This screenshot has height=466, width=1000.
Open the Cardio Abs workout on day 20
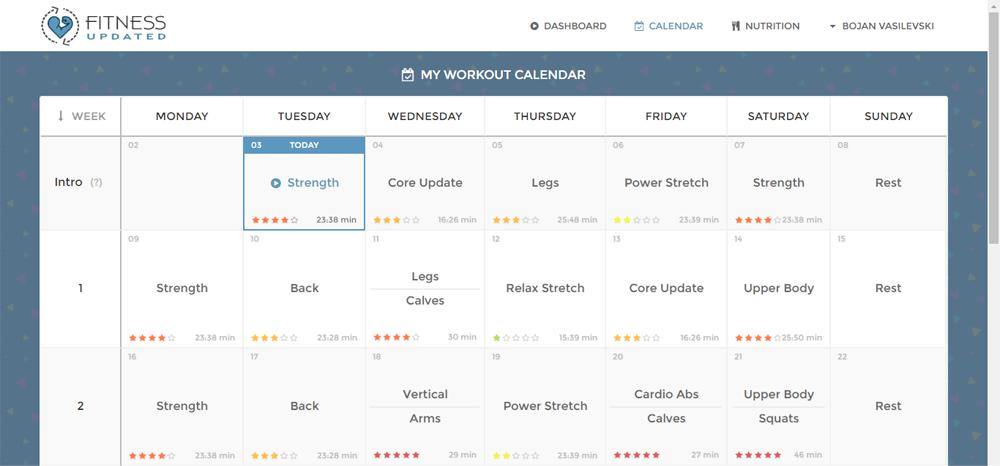[x=666, y=394]
